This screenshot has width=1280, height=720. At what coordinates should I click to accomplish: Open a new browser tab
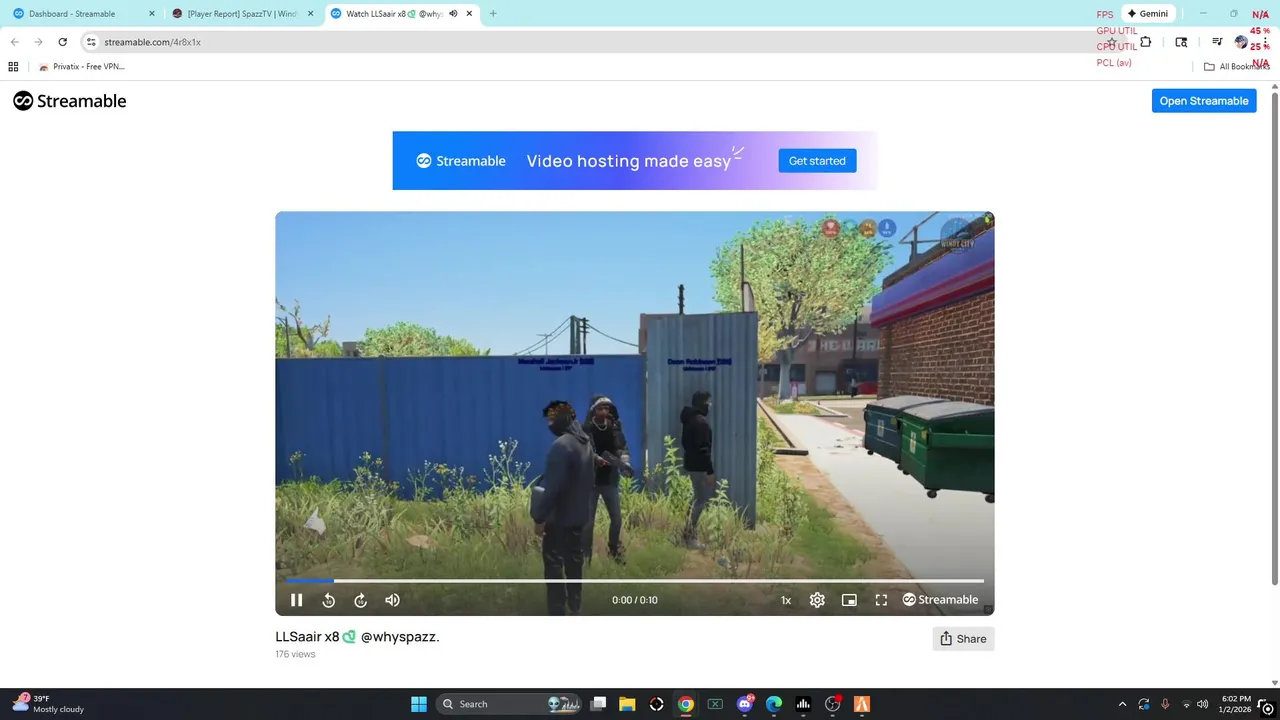(493, 14)
